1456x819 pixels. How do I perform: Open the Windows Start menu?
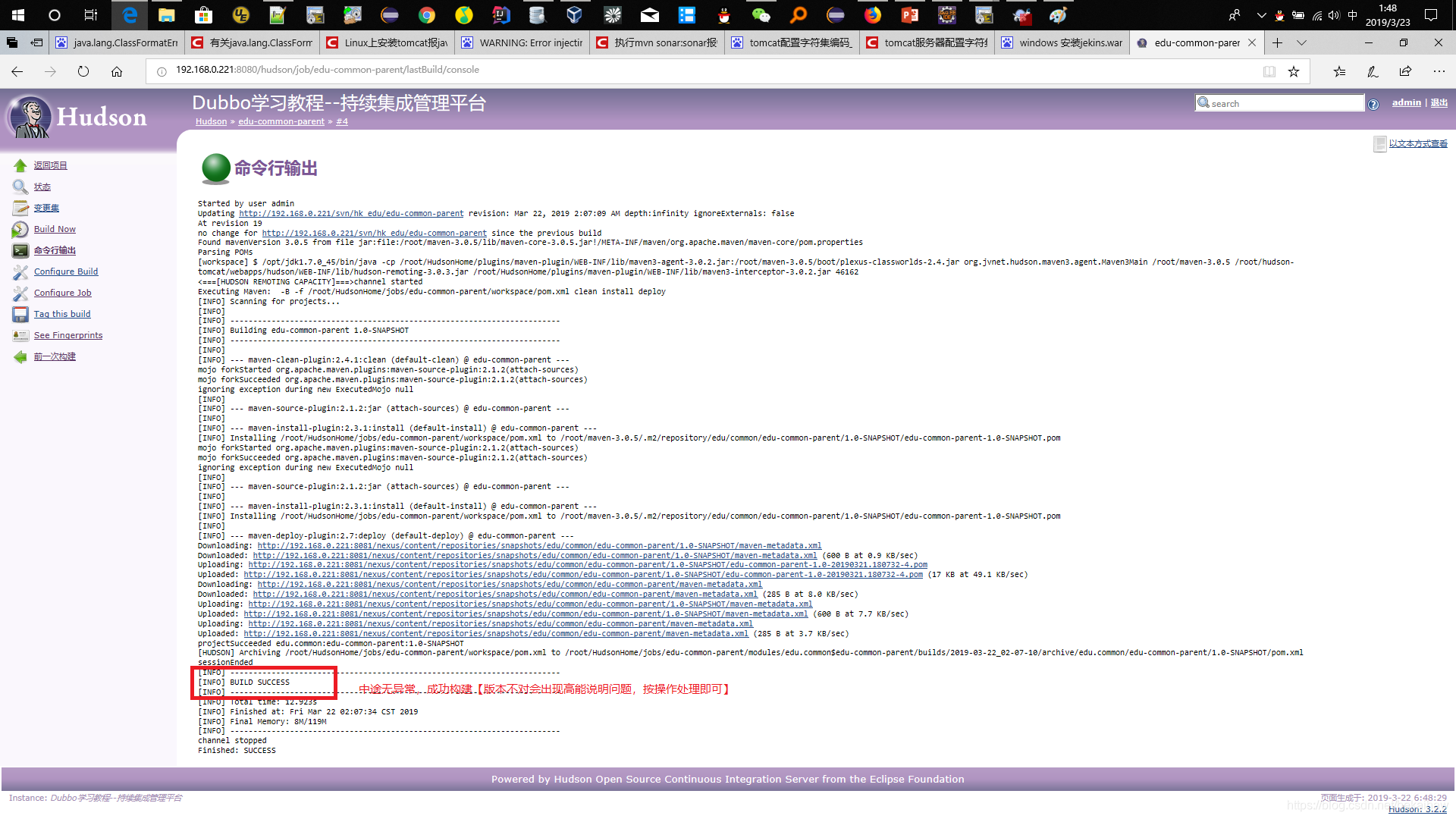18,14
